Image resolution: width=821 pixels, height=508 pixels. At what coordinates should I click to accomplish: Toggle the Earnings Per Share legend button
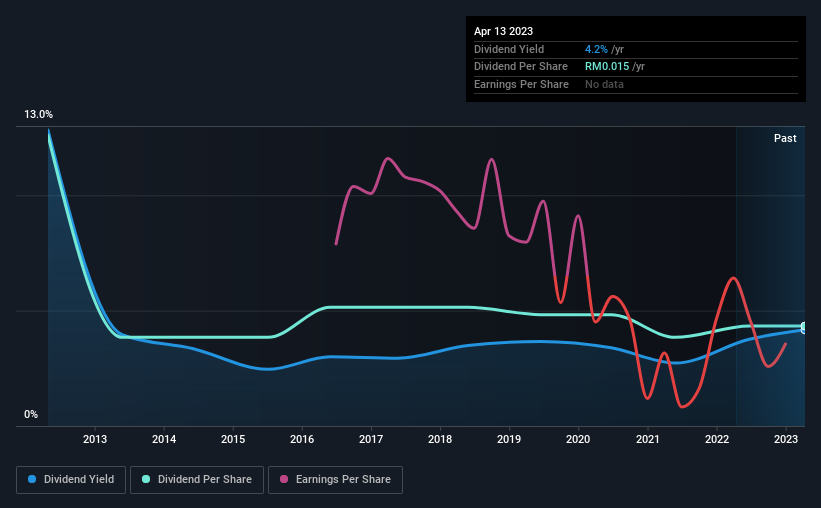335,480
